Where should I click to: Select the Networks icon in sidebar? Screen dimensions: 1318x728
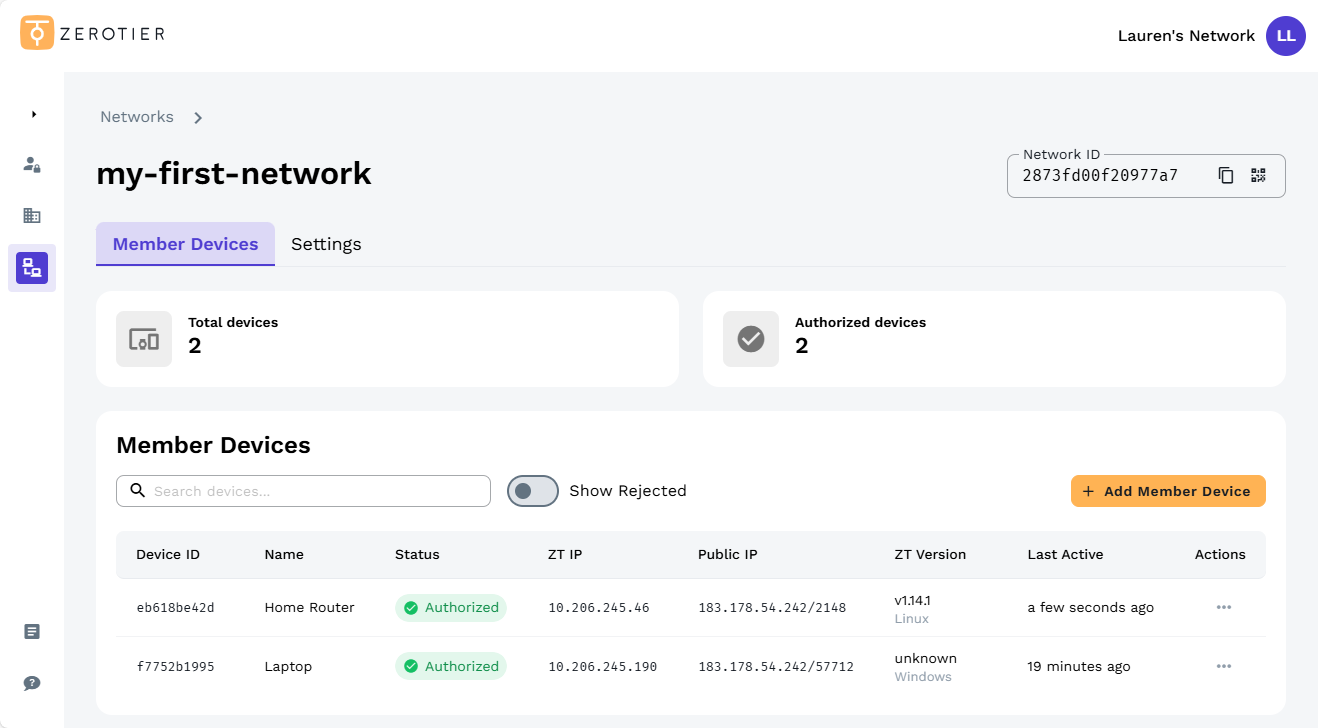pyautogui.click(x=32, y=268)
